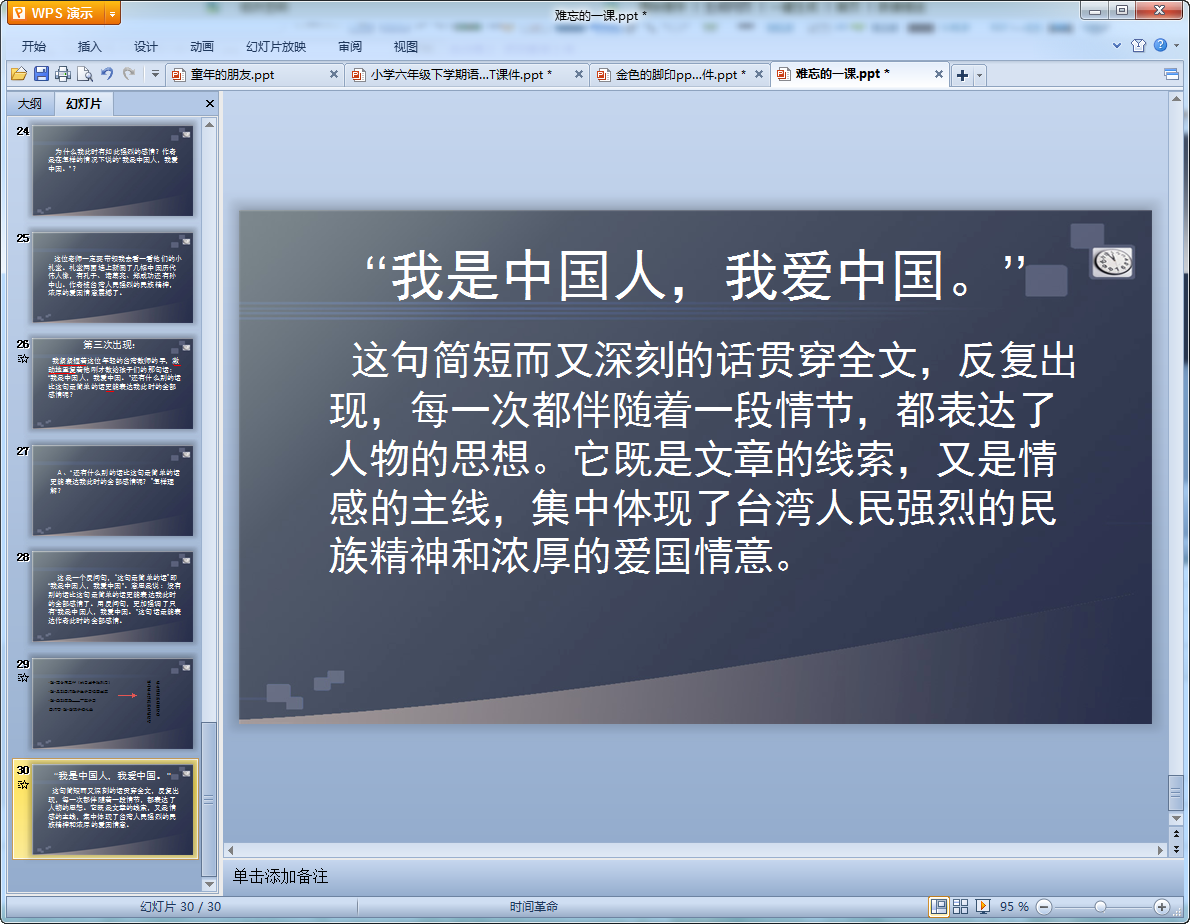
Task: Start slideshow from status bar play icon
Action: [983, 907]
